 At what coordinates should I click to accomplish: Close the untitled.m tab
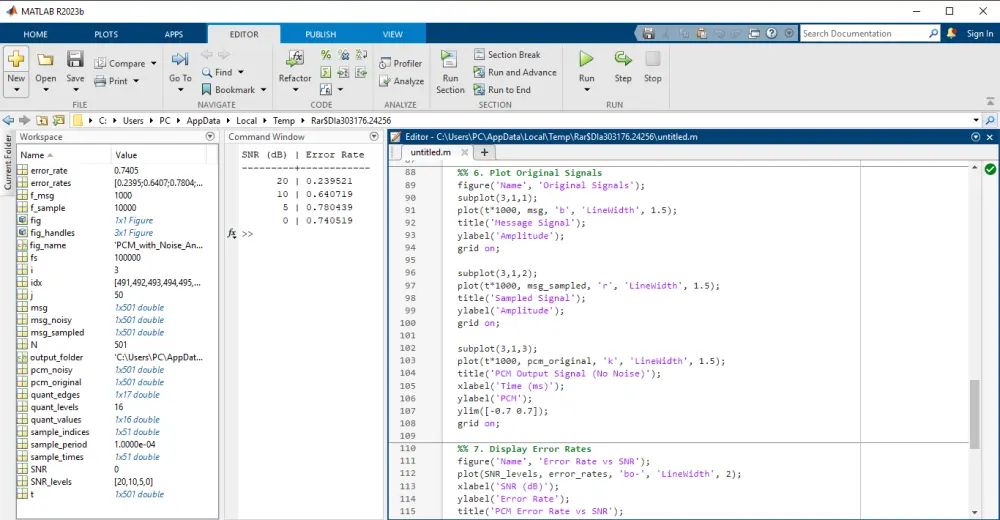(464, 152)
